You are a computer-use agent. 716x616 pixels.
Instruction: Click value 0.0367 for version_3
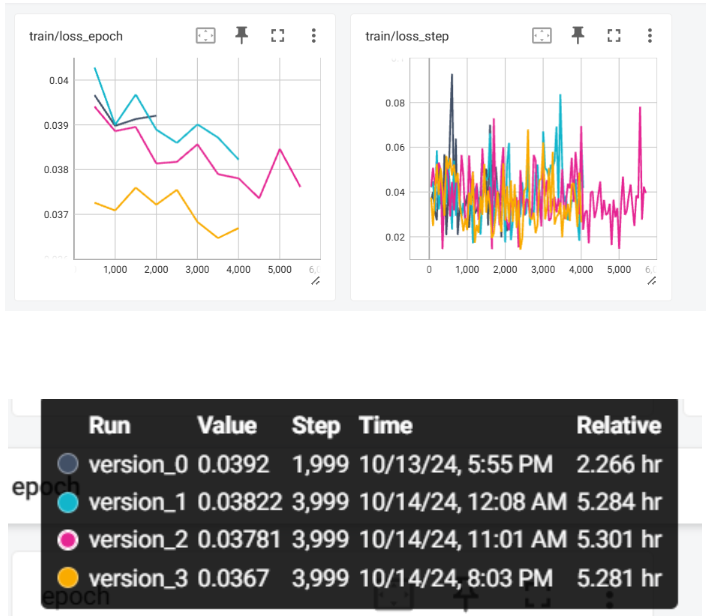point(233,578)
